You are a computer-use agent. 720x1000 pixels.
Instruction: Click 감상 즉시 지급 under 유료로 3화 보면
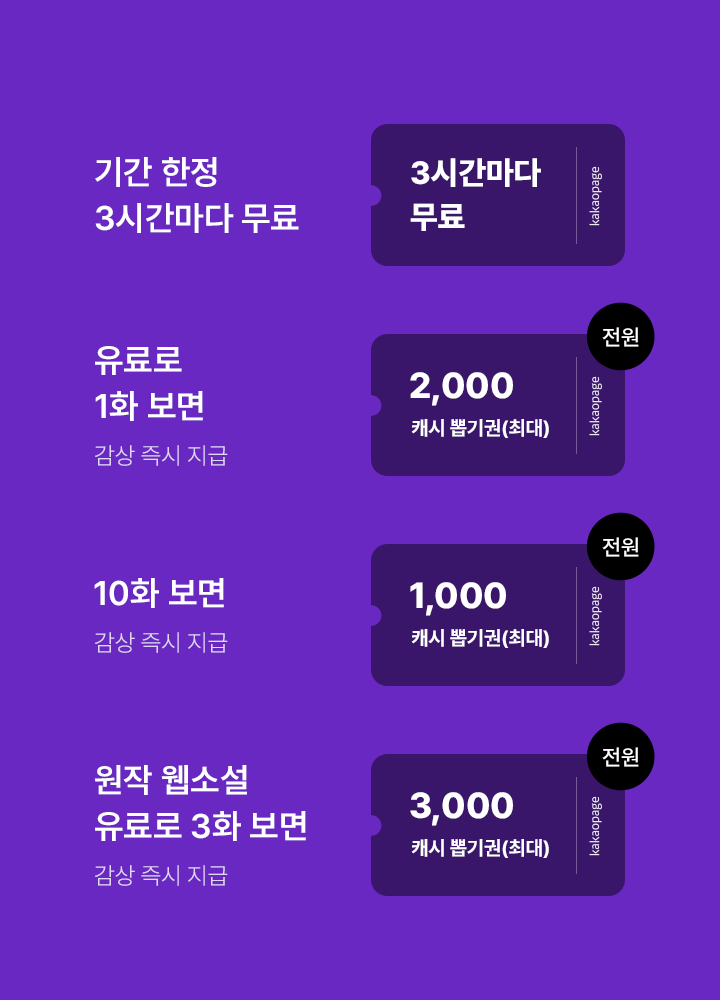(x=160, y=876)
